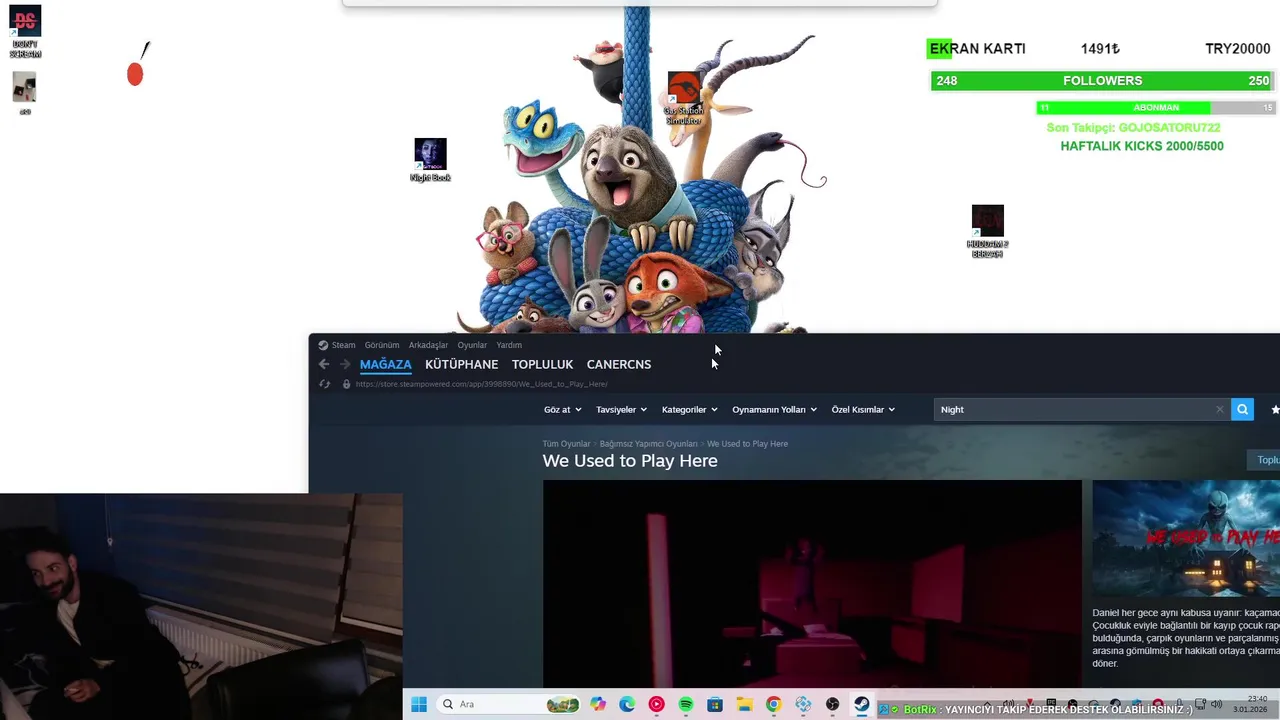The height and width of the screenshot is (720, 1280).
Task: Click the volume icon in the system tray
Action: pyautogui.click(x=1216, y=705)
